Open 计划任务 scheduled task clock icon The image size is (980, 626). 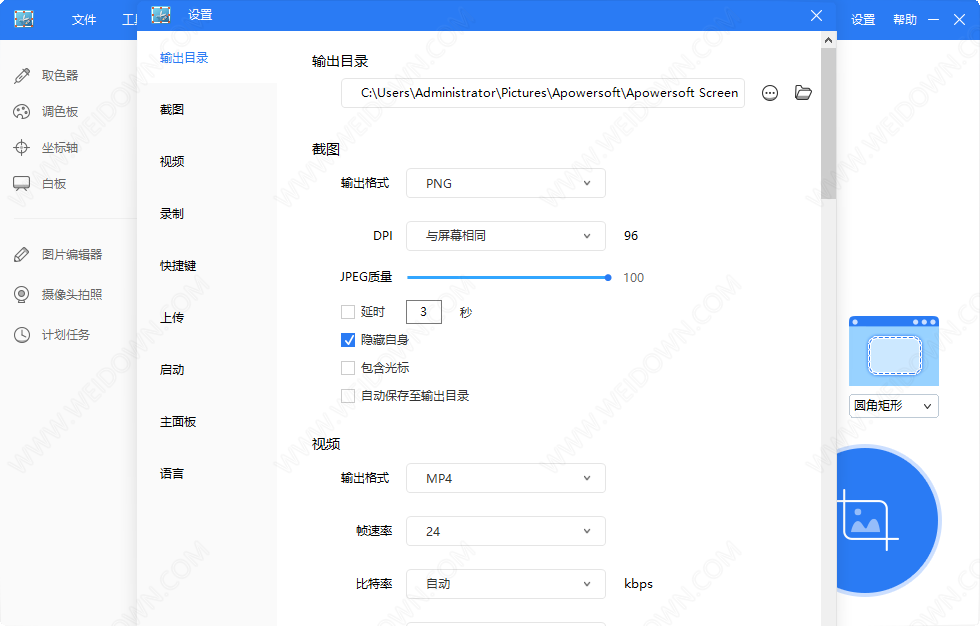click(x=22, y=335)
